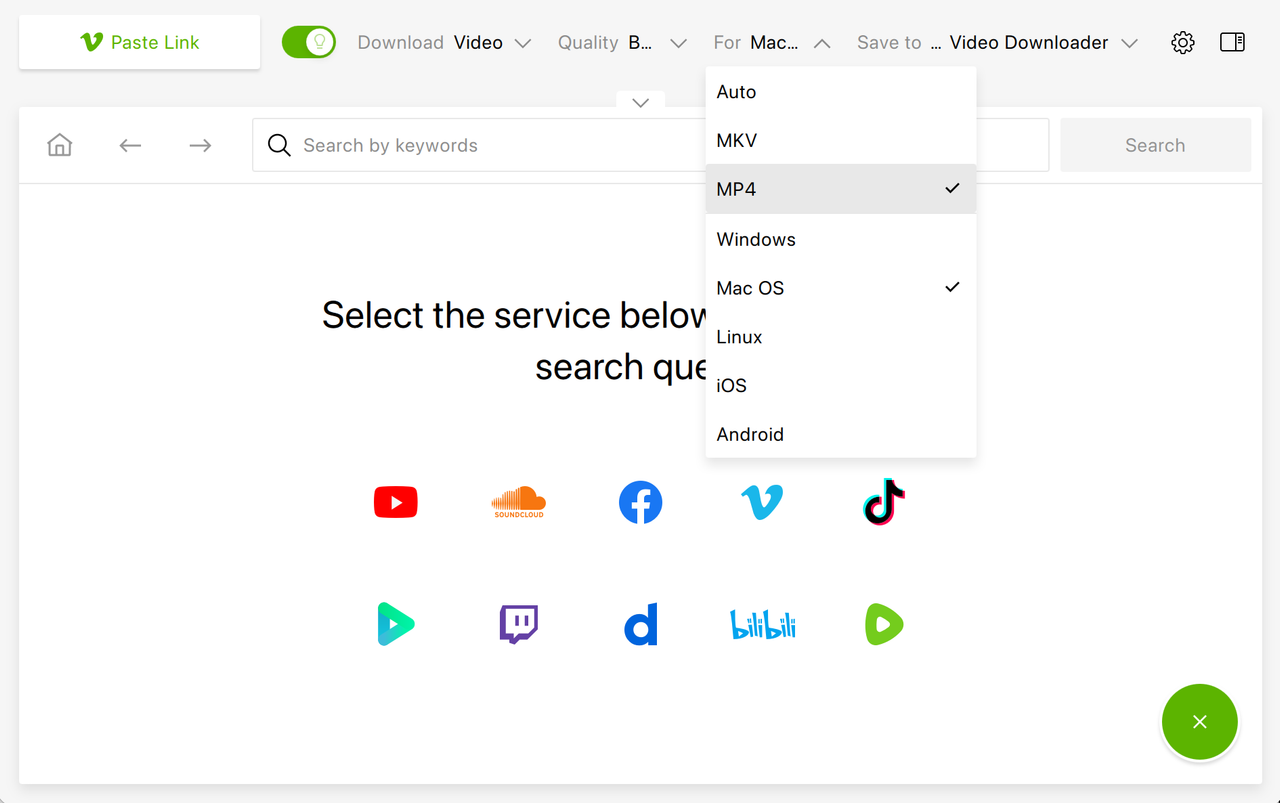1280x803 pixels.
Task: Open the Save to Video Downloader dropdown
Action: click(x=997, y=43)
